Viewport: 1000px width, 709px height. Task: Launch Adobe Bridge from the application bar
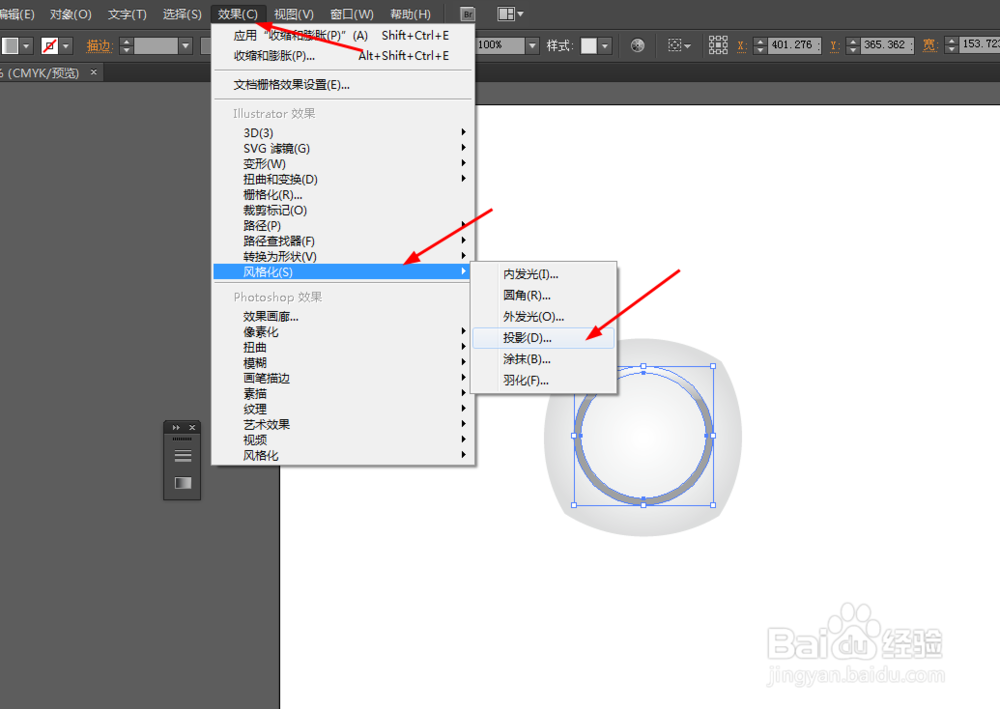466,13
